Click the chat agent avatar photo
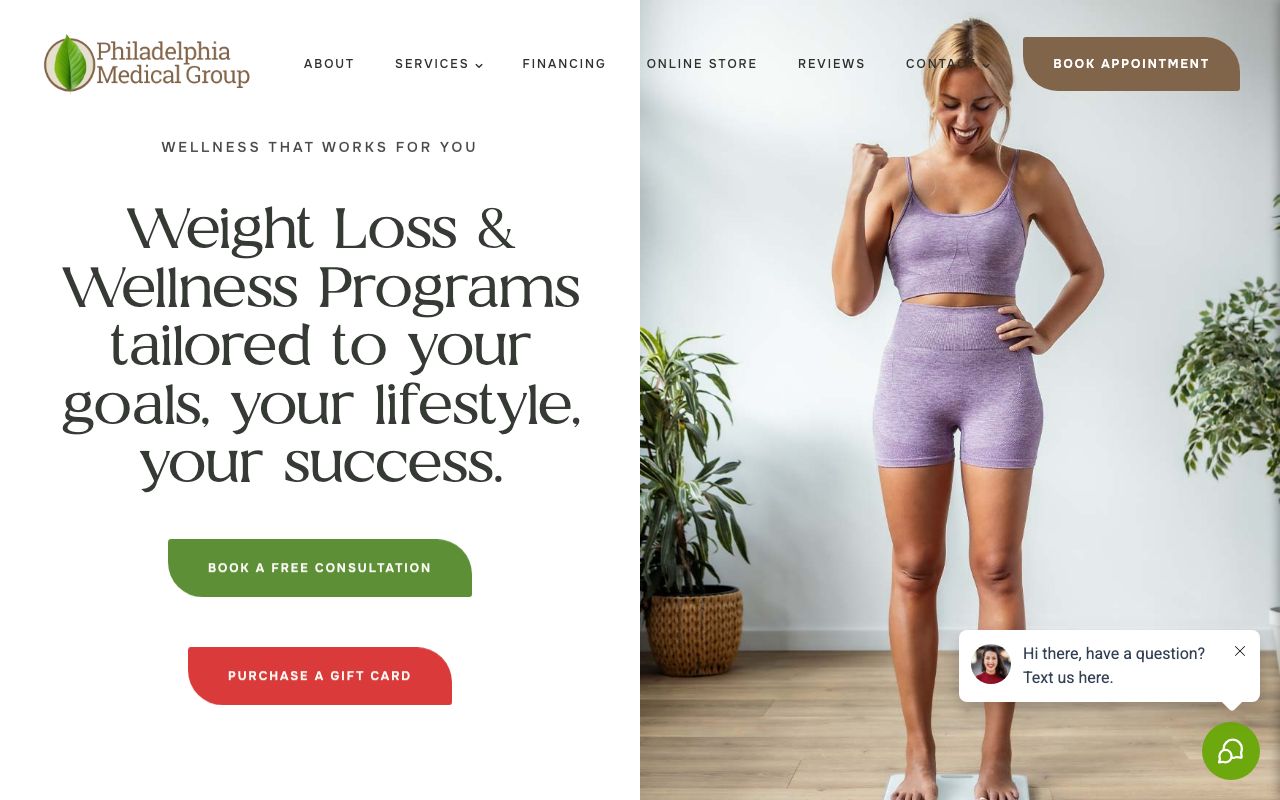Viewport: 1280px width, 800px height. coord(991,664)
